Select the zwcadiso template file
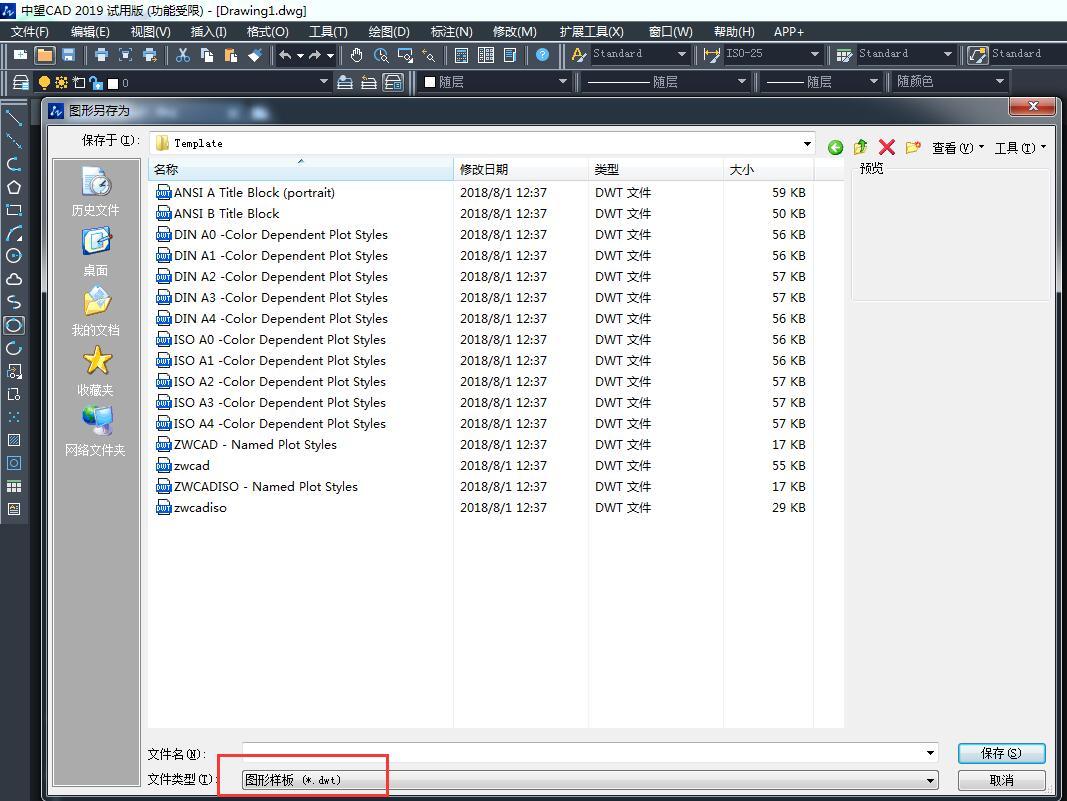This screenshot has height=801, width=1067. click(200, 508)
